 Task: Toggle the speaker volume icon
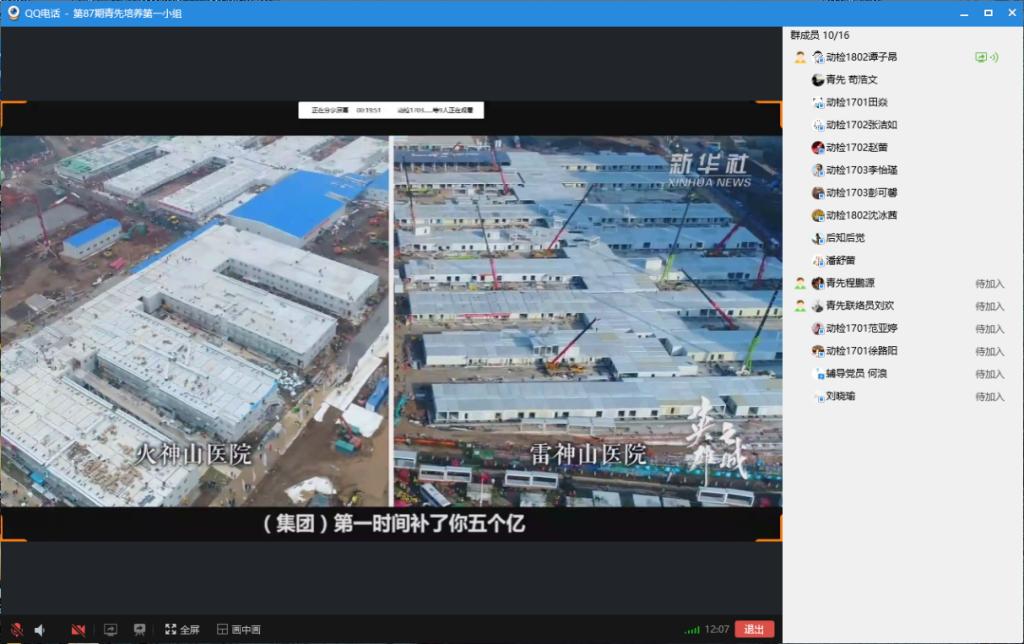[40, 630]
